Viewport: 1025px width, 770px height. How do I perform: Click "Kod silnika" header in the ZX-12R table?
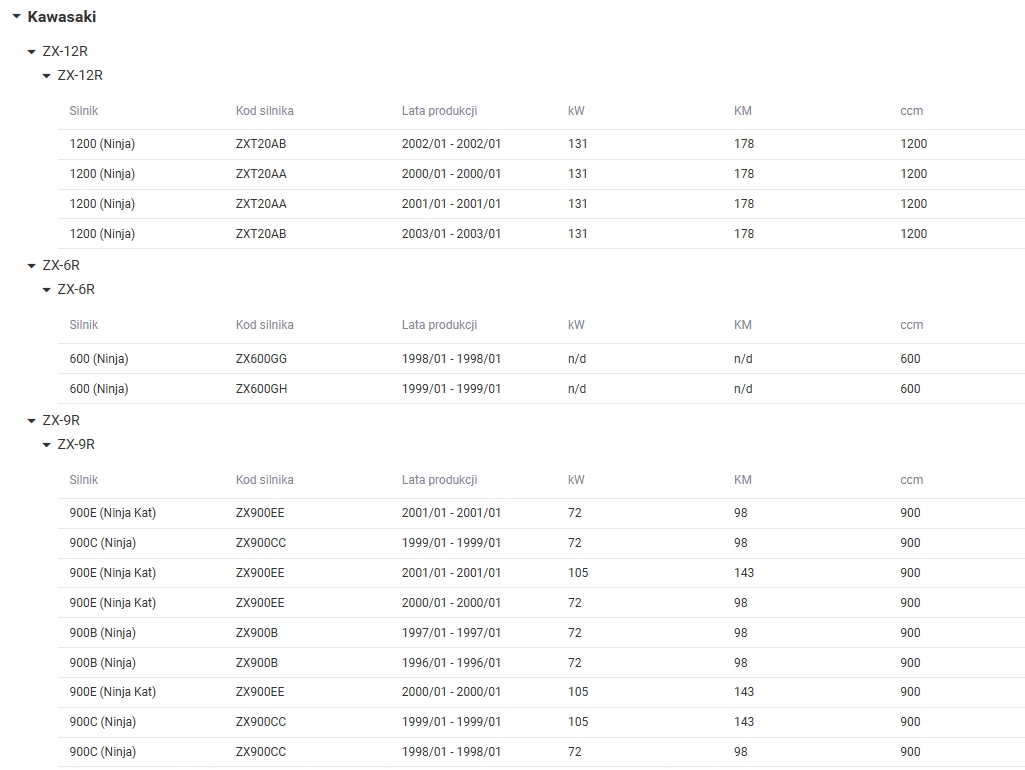coord(265,111)
